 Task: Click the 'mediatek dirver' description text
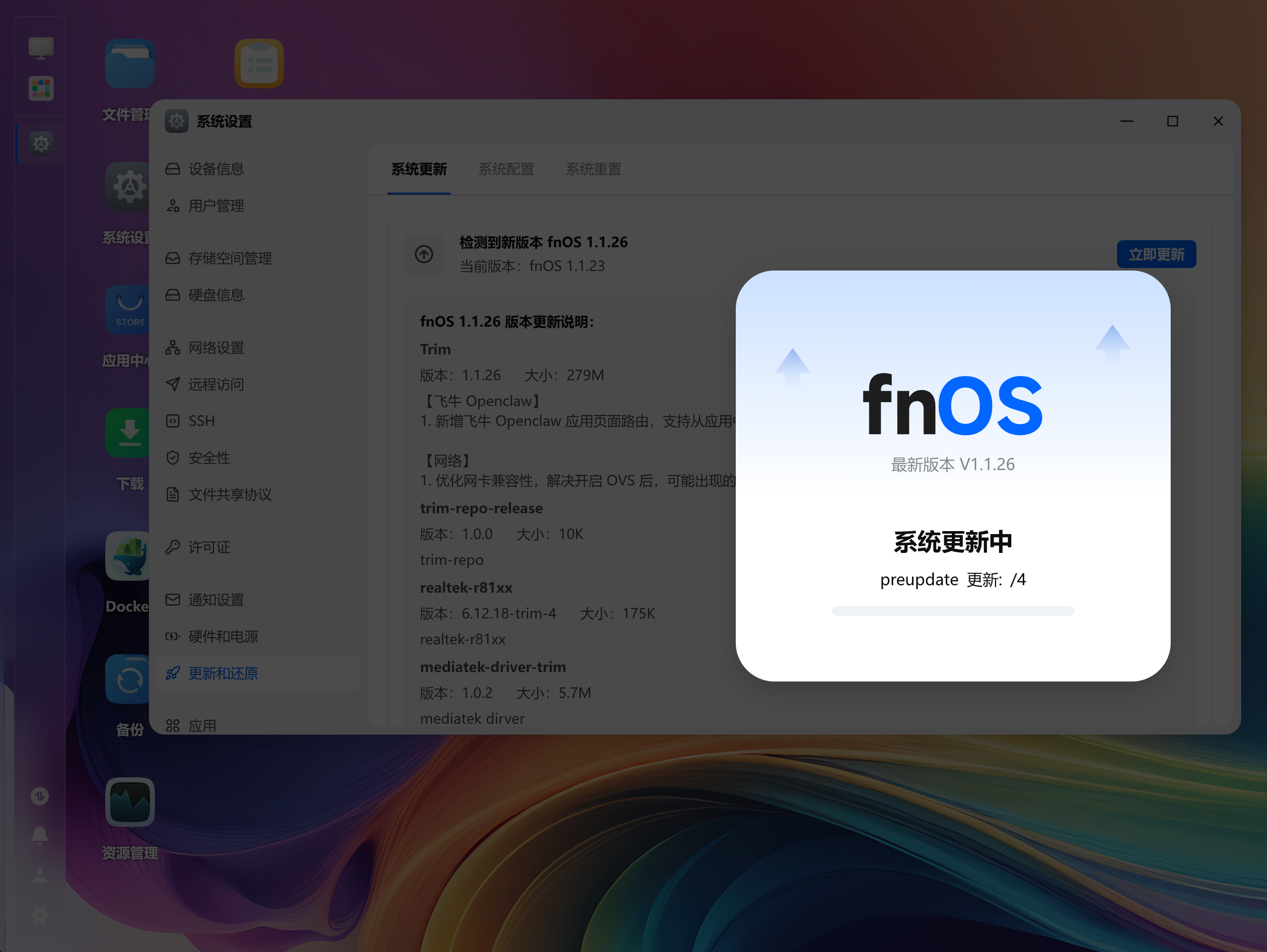[x=472, y=719]
